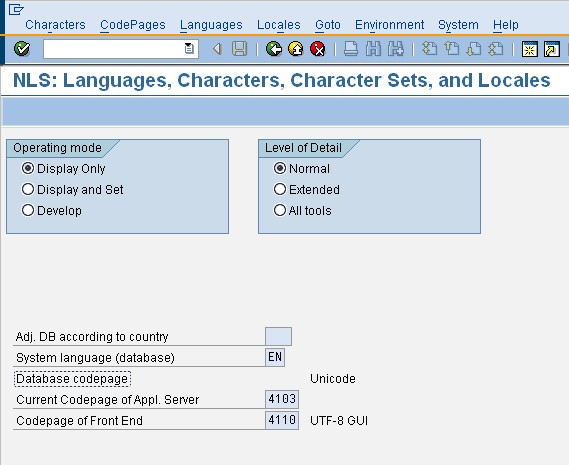Screen dimensions: 569x465
Task: Click the Print icon
Action: pyautogui.click(x=351, y=49)
